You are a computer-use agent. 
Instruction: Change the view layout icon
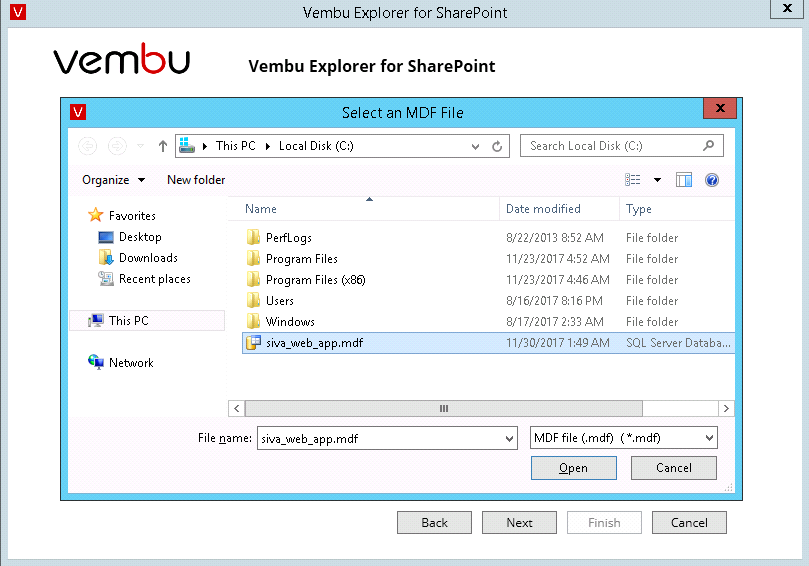pos(633,180)
